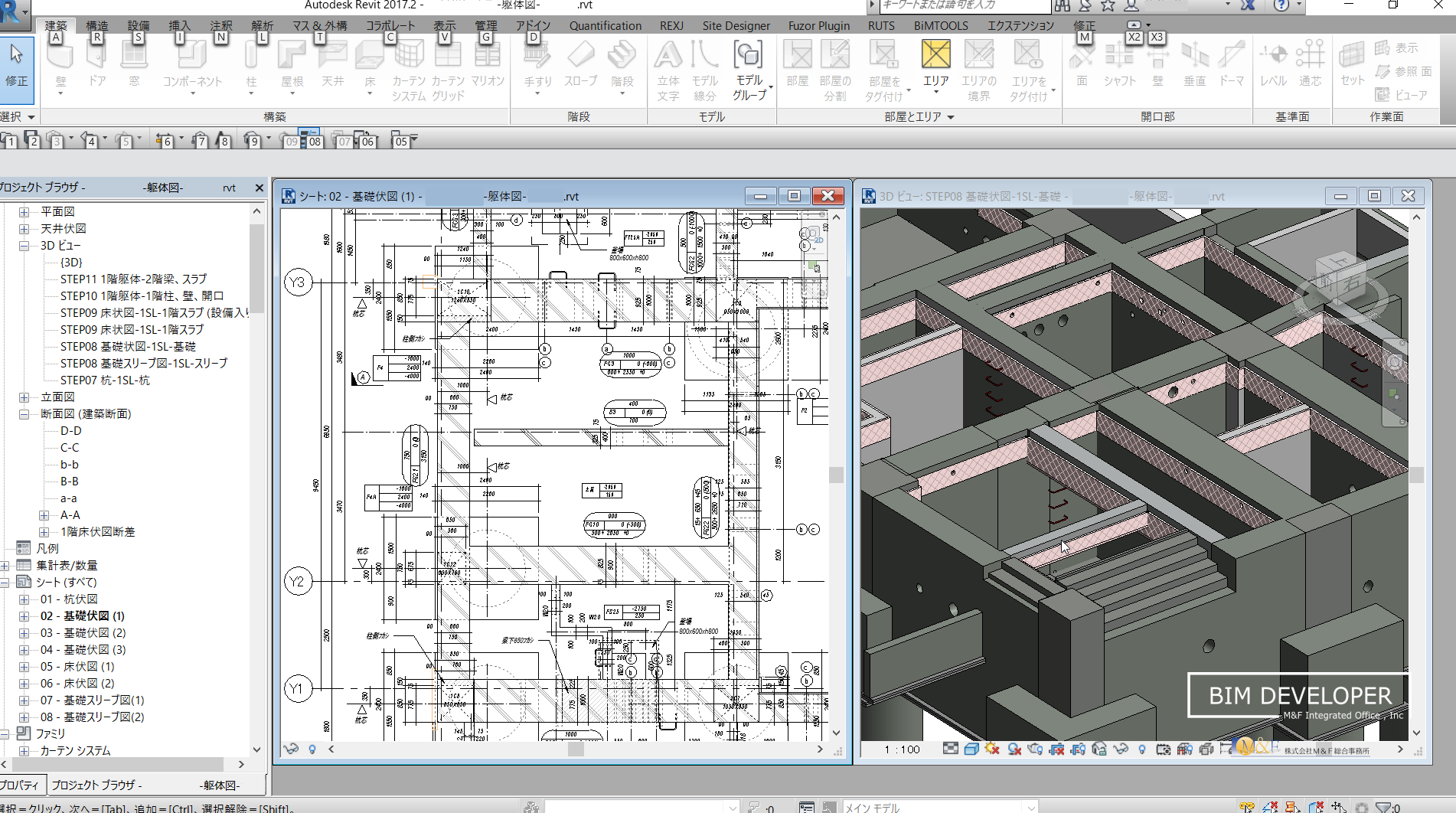Activate the カーテングリッド curtain grid tool
This screenshot has height=813, width=1456.
[x=448, y=72]
